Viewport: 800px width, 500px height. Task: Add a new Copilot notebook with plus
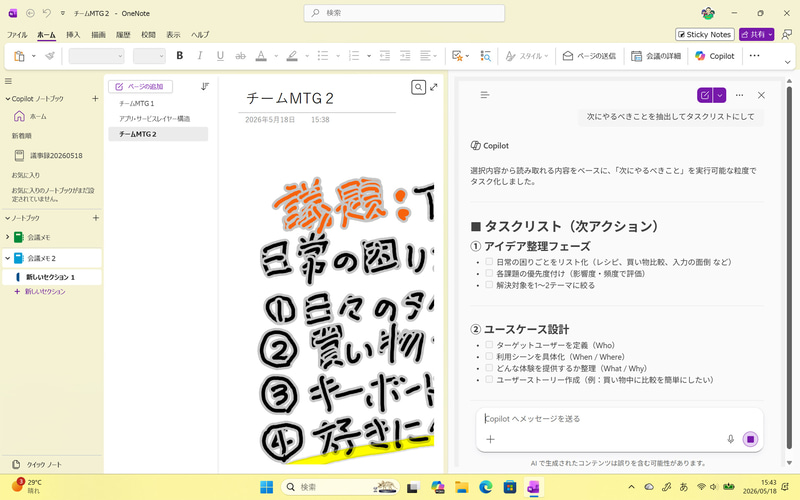point(95,98)
